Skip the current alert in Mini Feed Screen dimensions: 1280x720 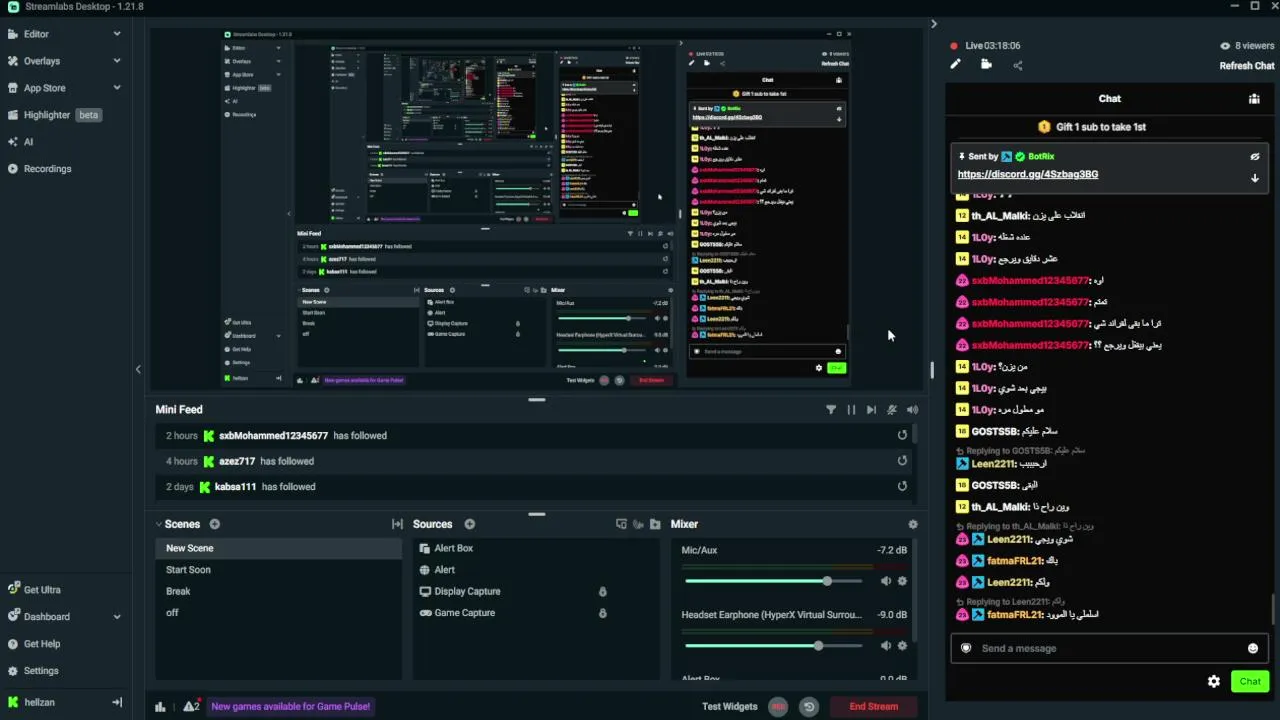tap(871, 410)
